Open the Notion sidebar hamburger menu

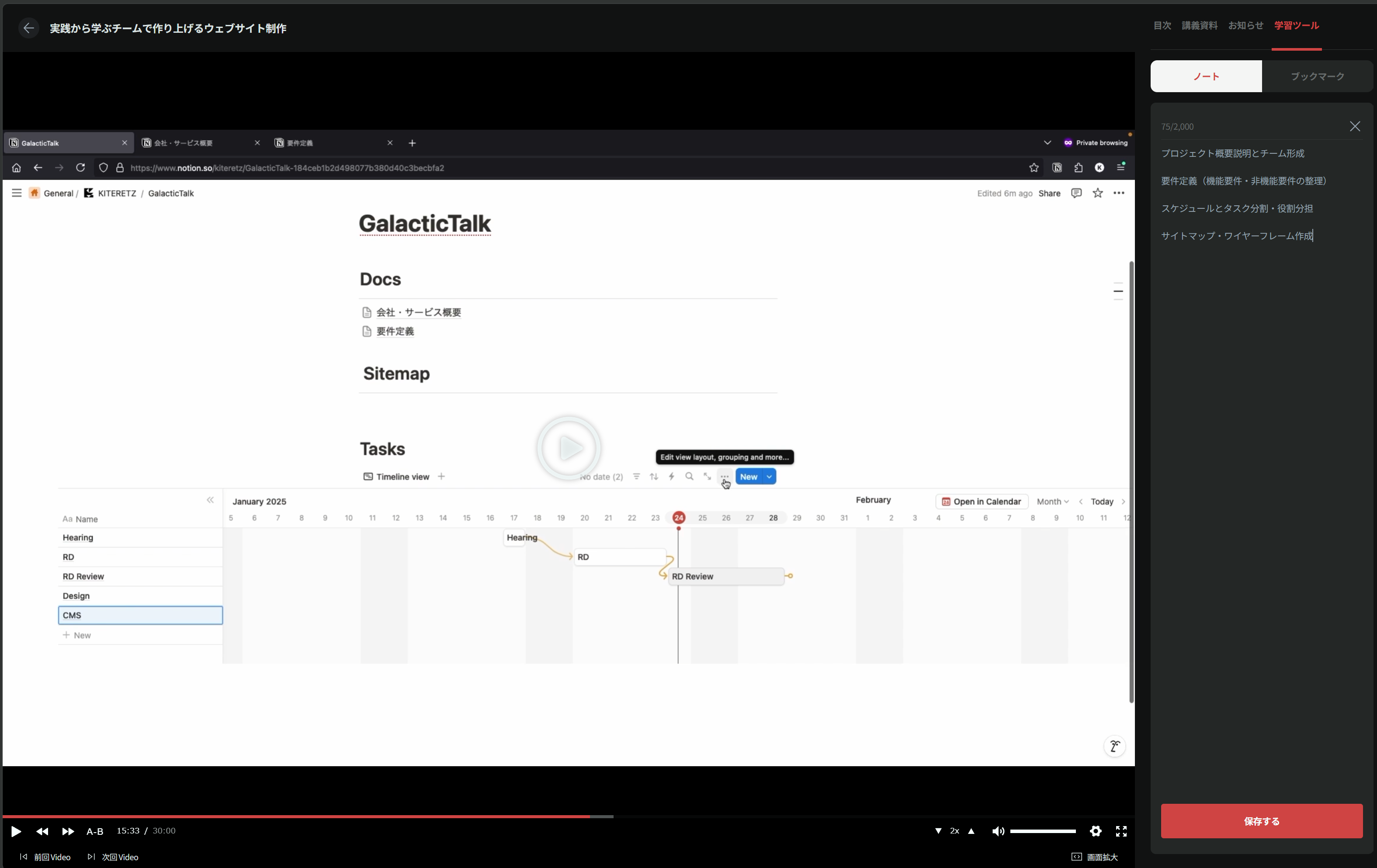pyautogui.click(x=17, y=193)
